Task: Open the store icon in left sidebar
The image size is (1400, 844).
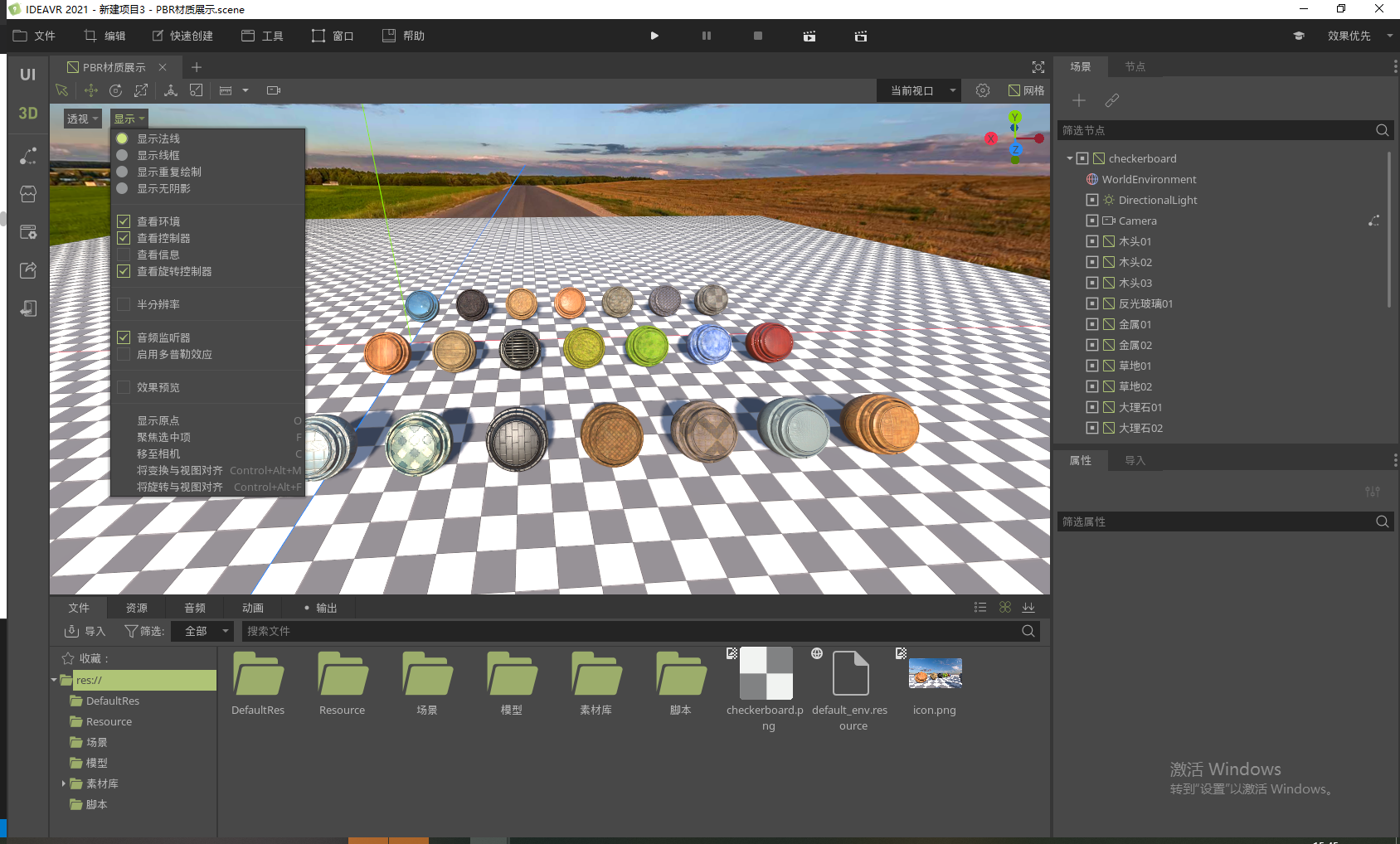Action: point(28,194)
